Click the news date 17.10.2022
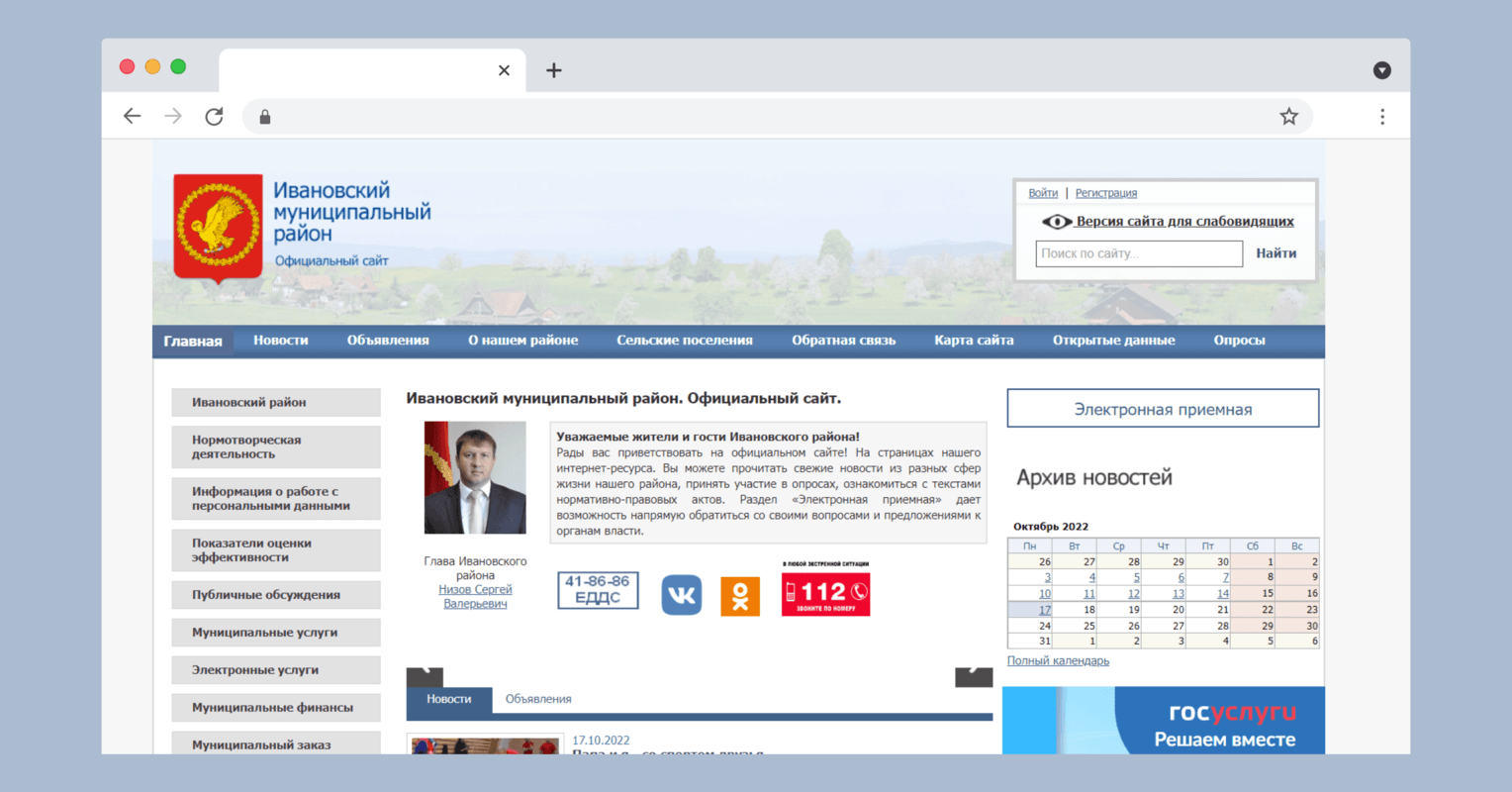This screenshot has width=1512, height=792. coord(601,741)
